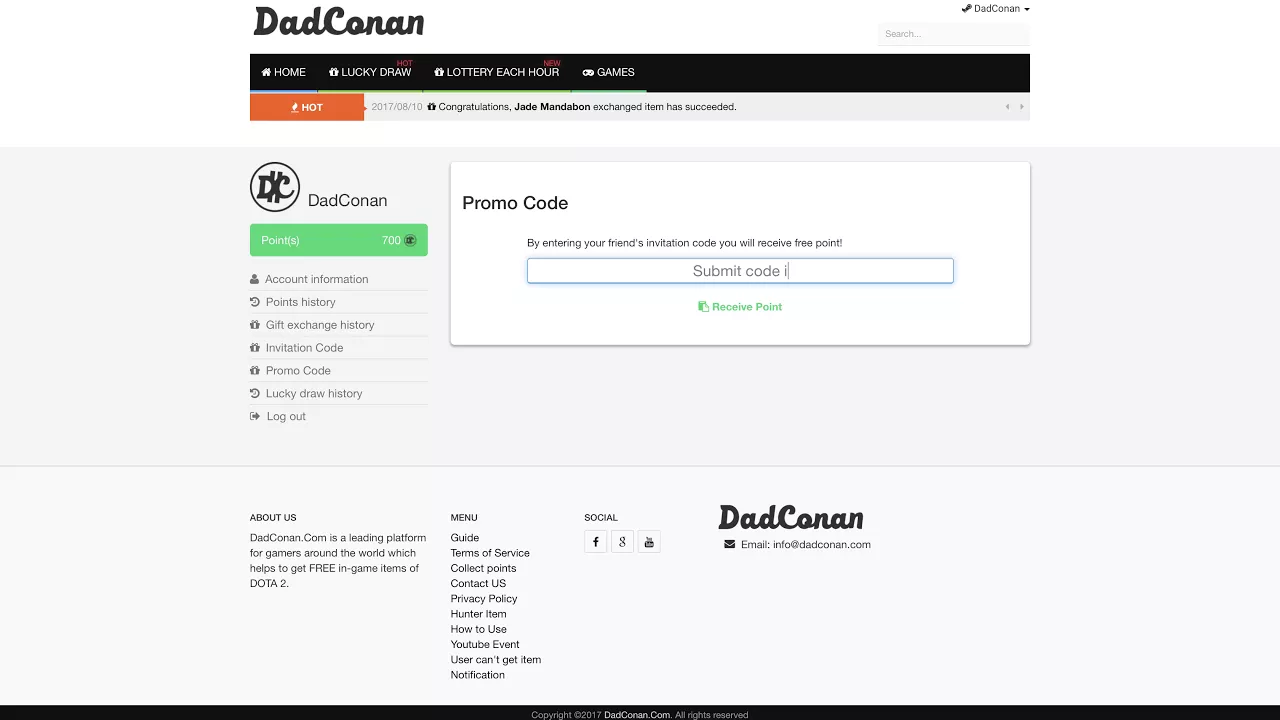Image resolution: width=1280 pixels, height=720 pixels.
Task: Open Notification footer link
Action: [477, 675]
